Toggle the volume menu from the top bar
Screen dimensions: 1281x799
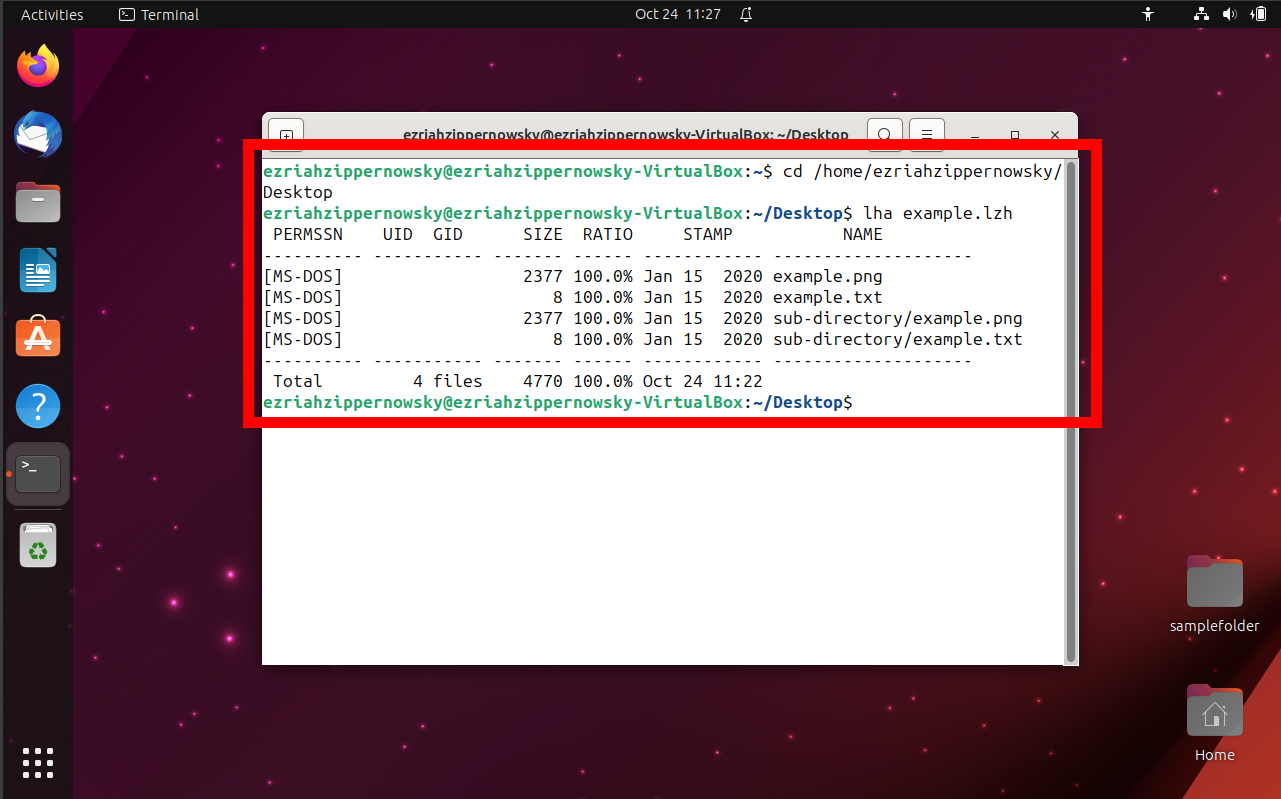(x=1229, y=14)
